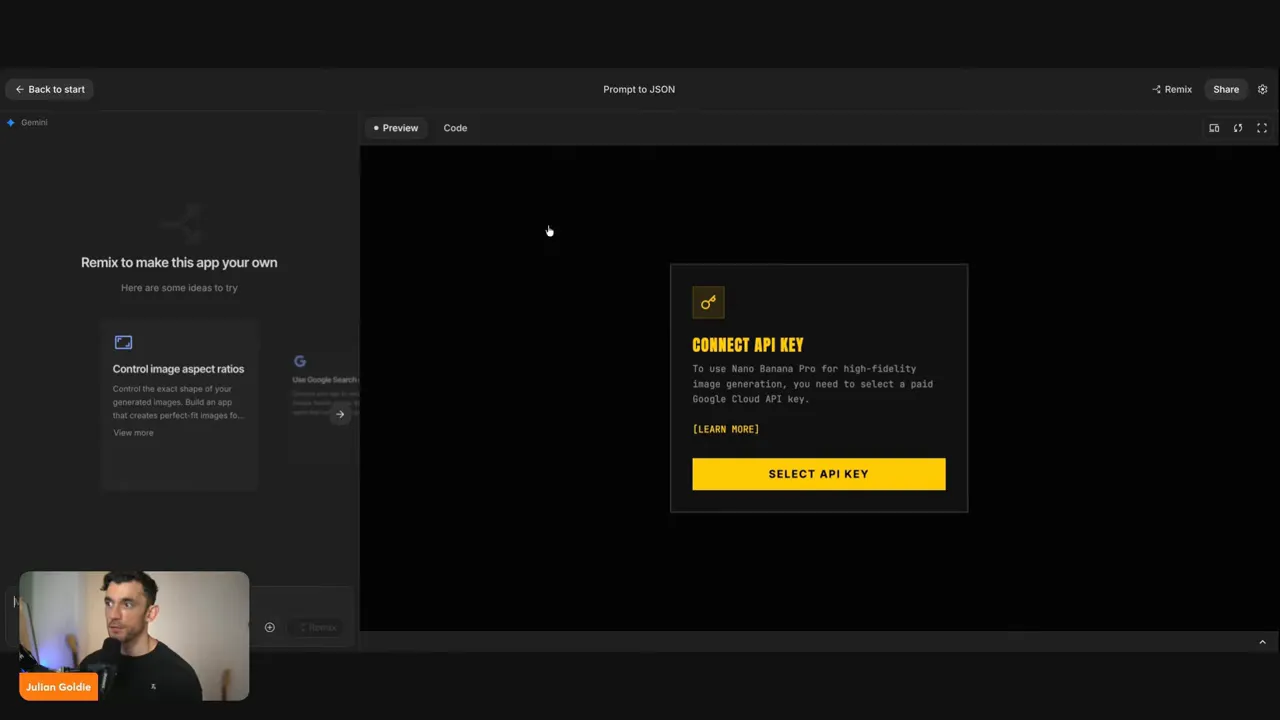Click the gold key icon
The image size is (1280, 720).
point(708,302)
